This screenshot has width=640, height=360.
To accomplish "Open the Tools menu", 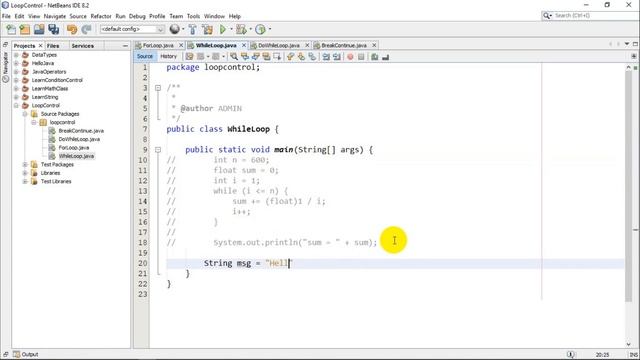I will (193, 16).
